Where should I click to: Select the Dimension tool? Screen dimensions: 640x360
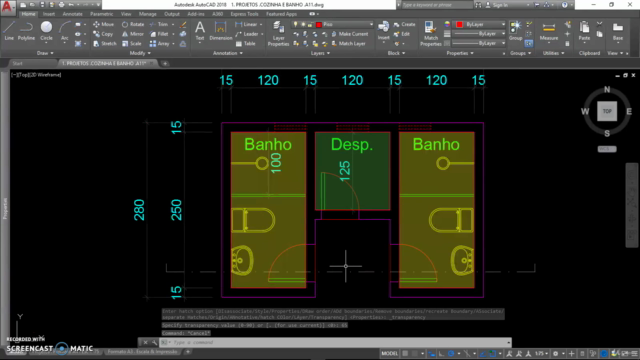[220, 31]
